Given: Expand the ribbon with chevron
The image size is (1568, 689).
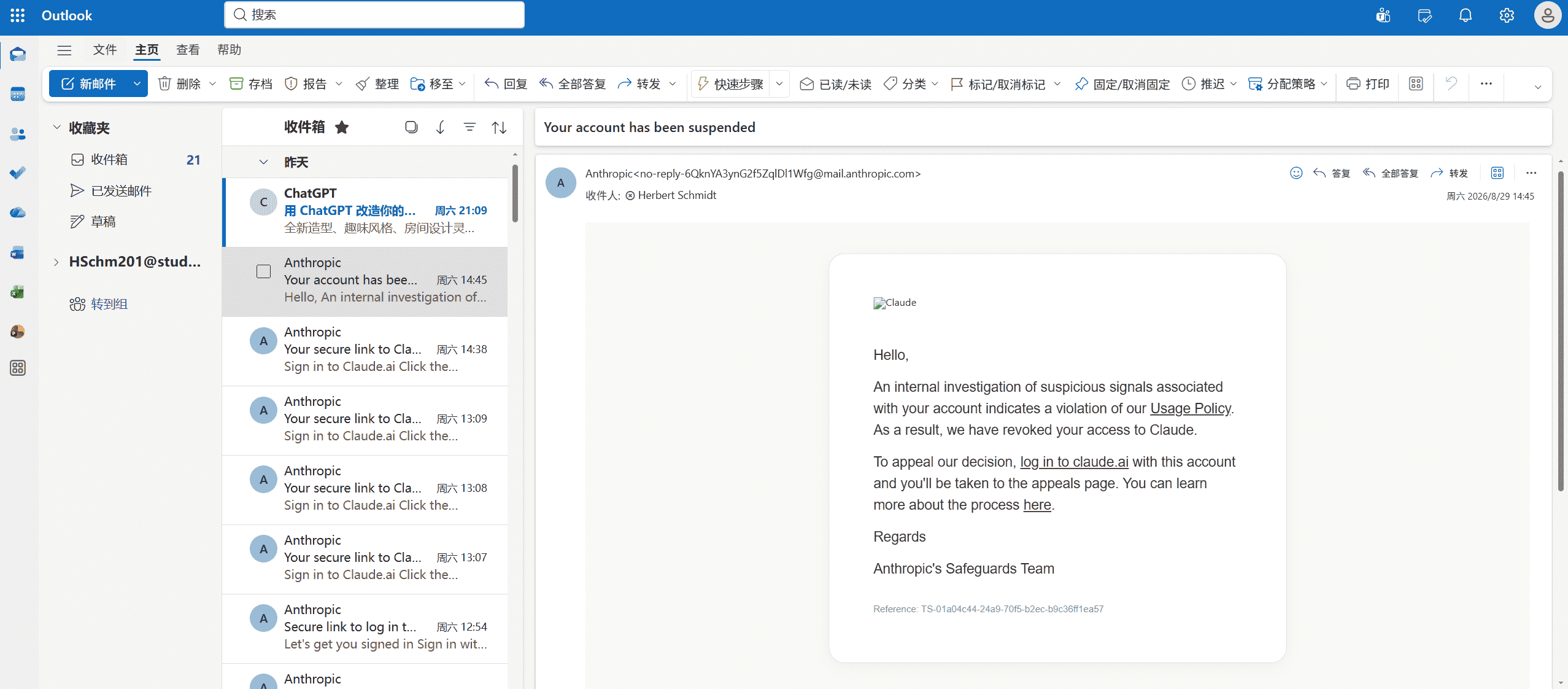Looking at the screenshot, I should point(1538,87).
